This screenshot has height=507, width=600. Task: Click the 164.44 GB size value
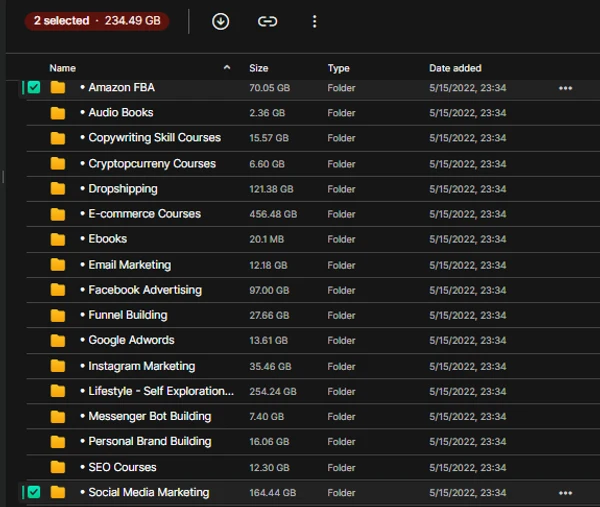(x=272, y=493)
